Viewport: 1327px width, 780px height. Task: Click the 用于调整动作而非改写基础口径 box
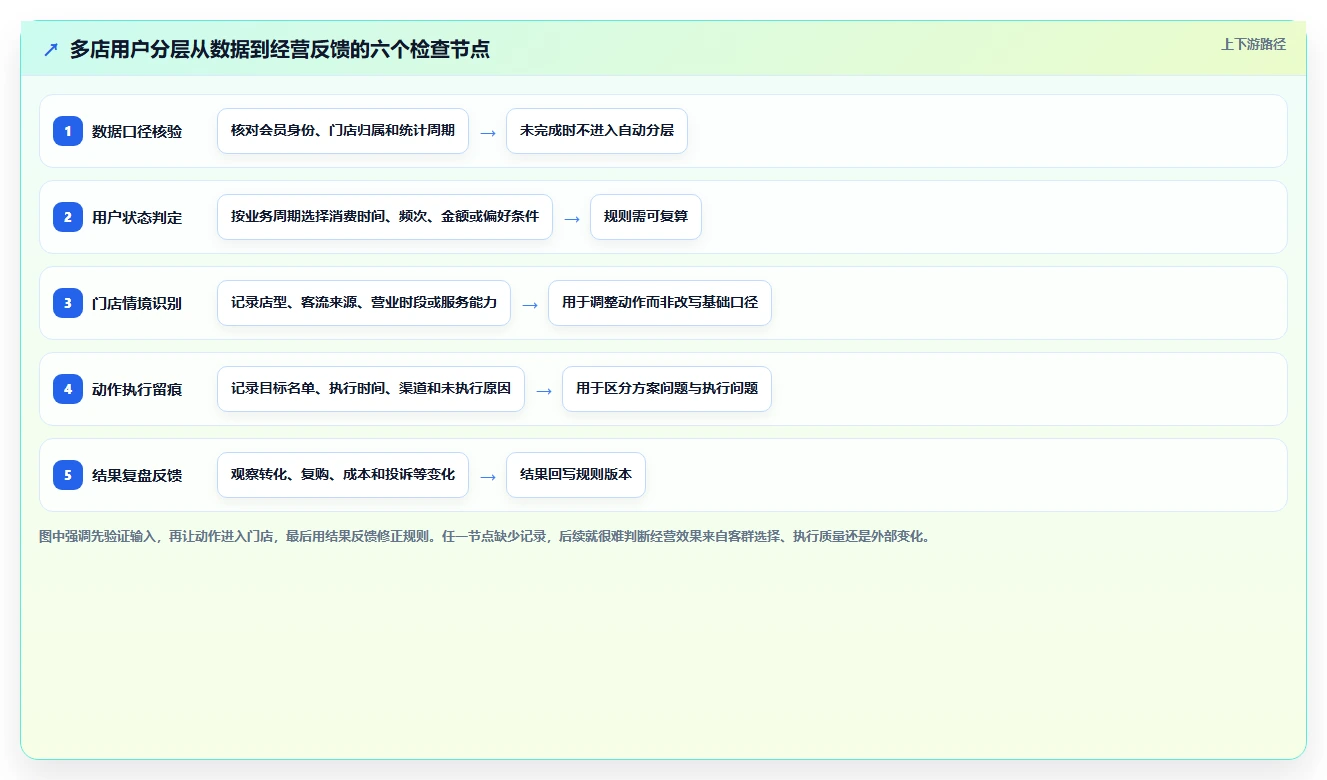pyautogui.click(x=660, y=303)
